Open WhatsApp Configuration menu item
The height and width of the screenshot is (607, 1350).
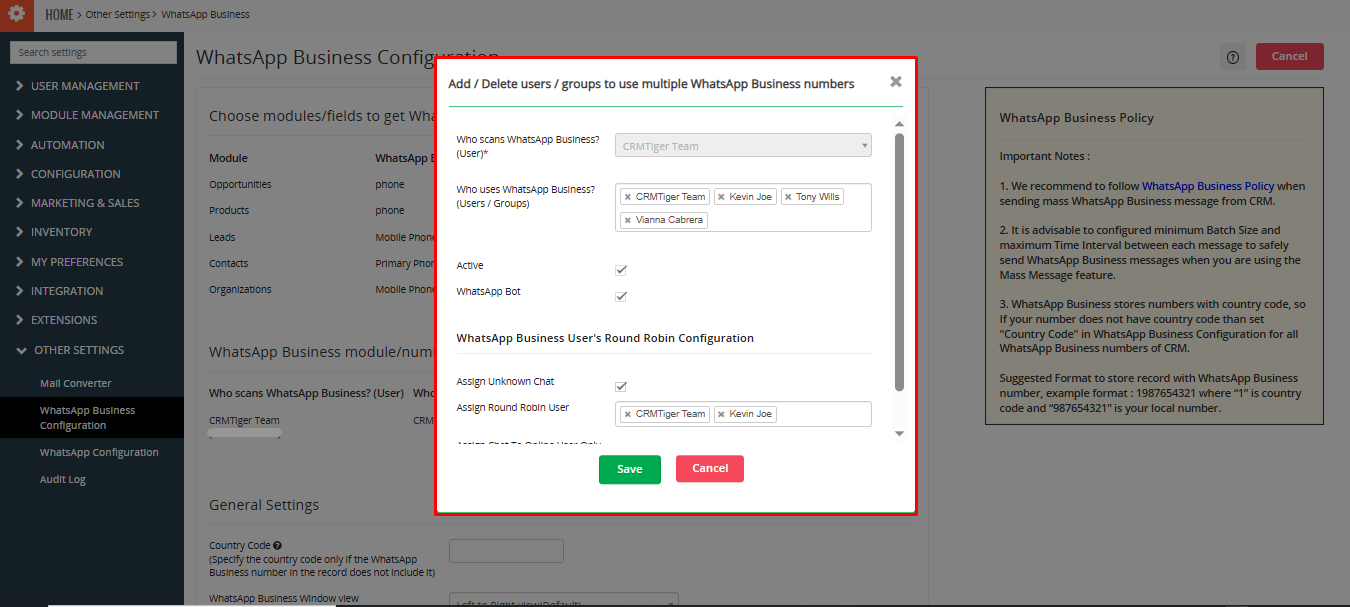99,452
